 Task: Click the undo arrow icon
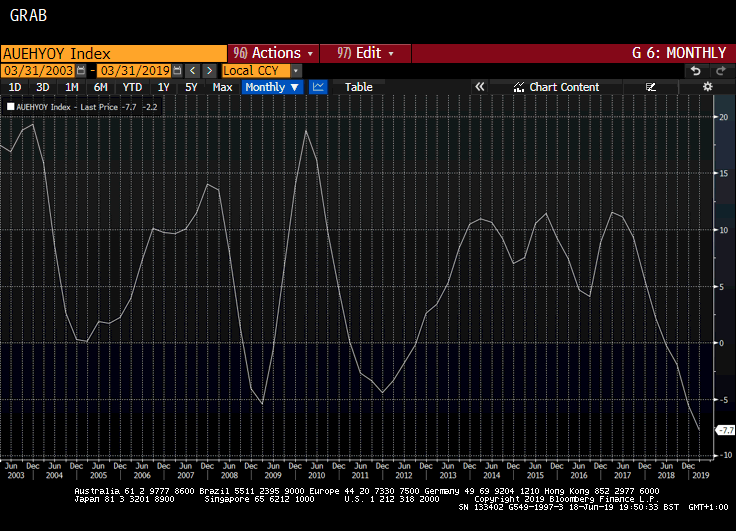click(x=696, y=71)
